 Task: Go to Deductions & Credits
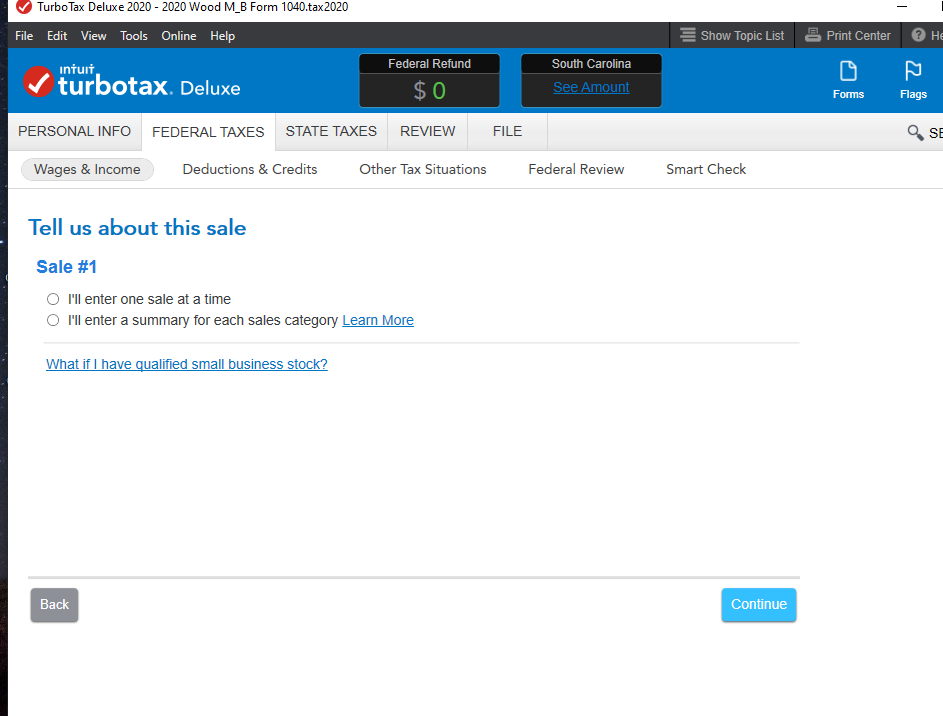coord(250,170)
